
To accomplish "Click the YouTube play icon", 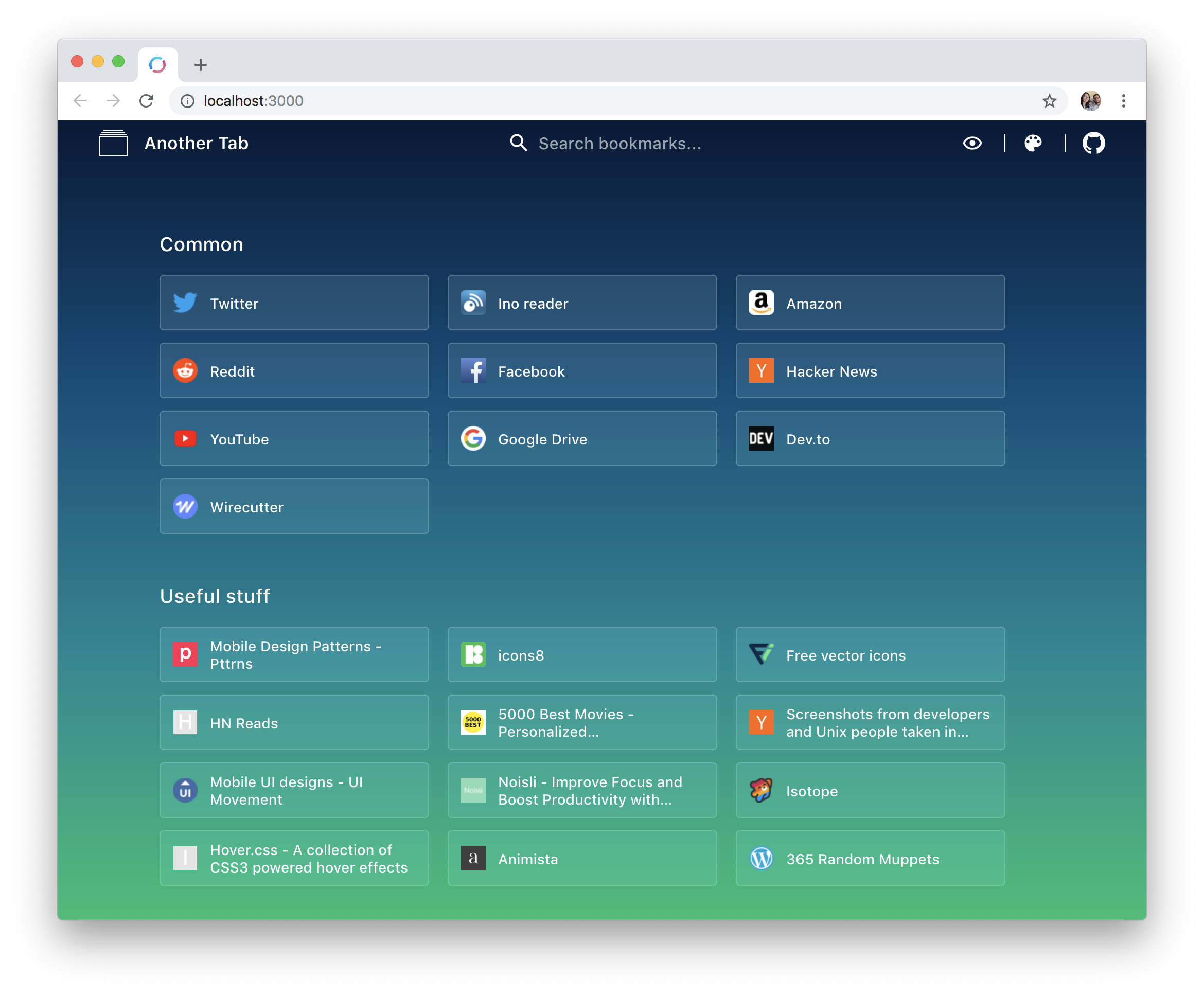I will (185, 439).
